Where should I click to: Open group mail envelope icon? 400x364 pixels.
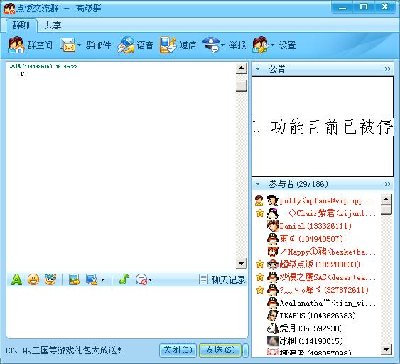(x=68, y=45)
